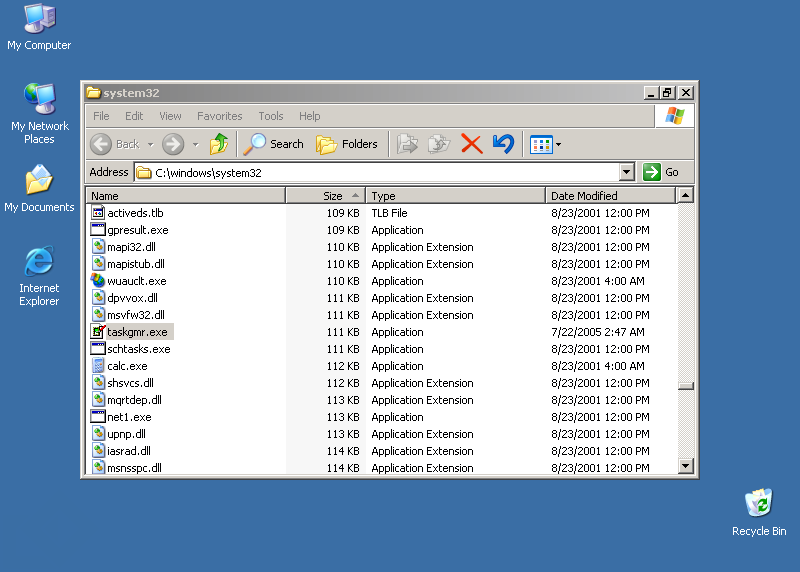The width and height of the screenshot is (800, 572).
Task: Select the mqrtdep.dll file icon
Action: click(x=98, y=400)
